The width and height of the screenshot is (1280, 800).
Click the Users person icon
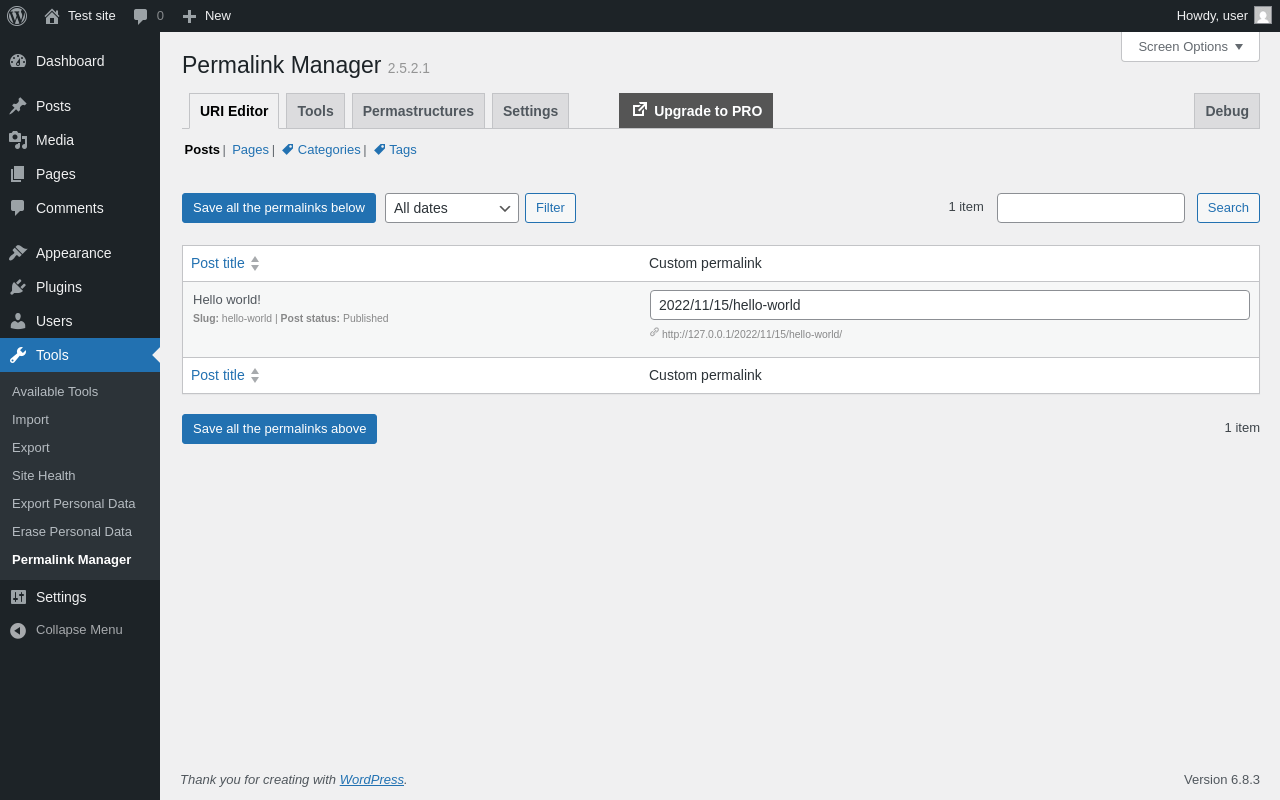18,321
